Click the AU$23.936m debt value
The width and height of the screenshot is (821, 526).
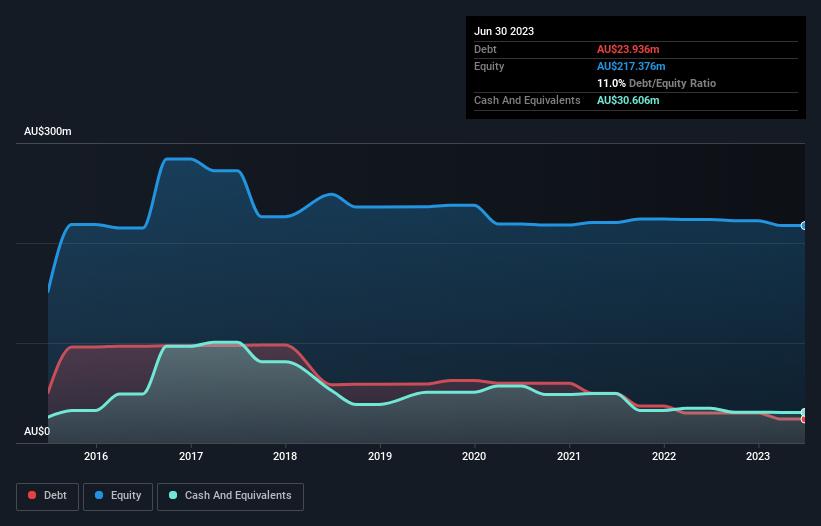click(628, 49)
